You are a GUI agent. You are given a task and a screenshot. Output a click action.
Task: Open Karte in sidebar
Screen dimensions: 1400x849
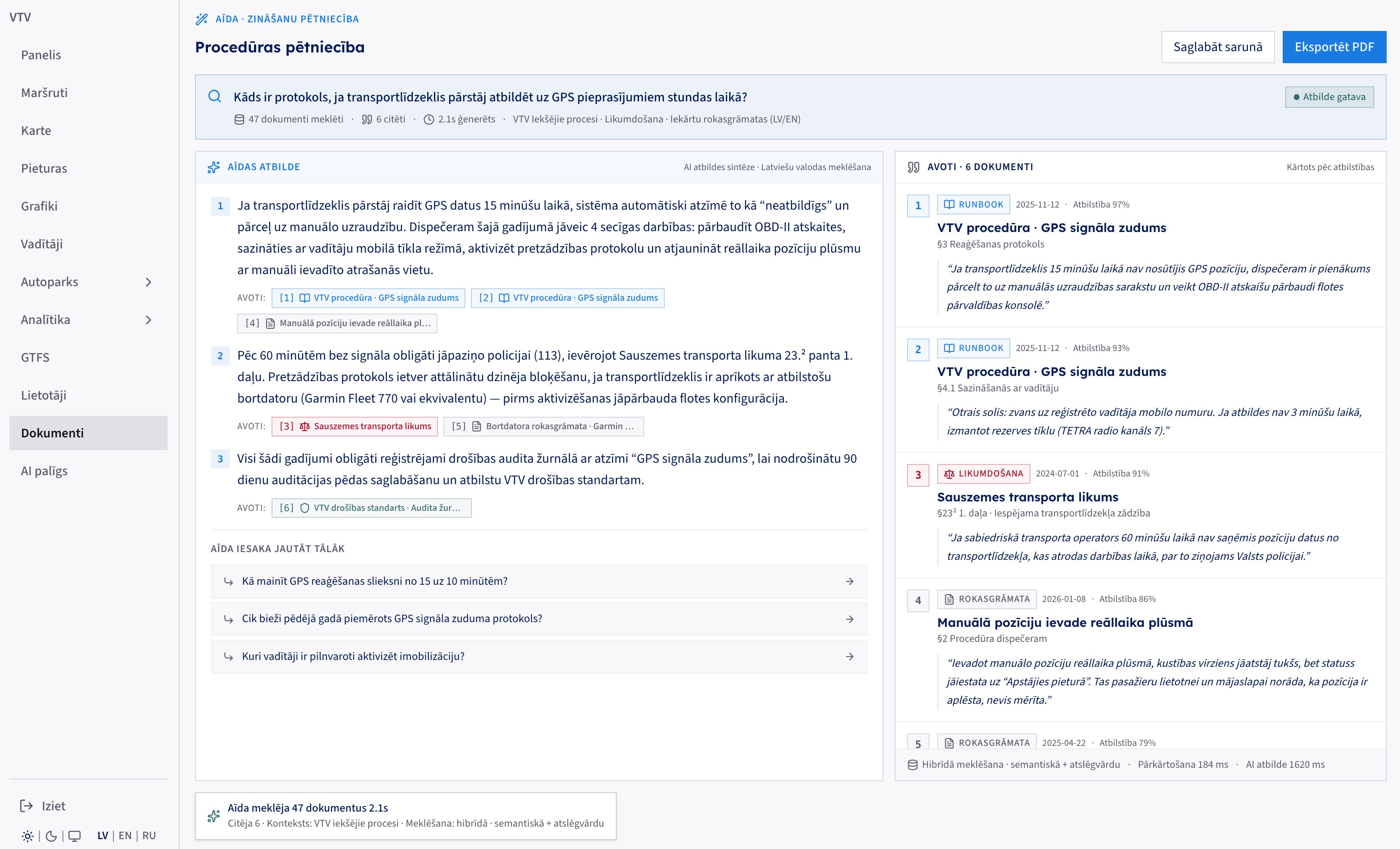[88, 131]
